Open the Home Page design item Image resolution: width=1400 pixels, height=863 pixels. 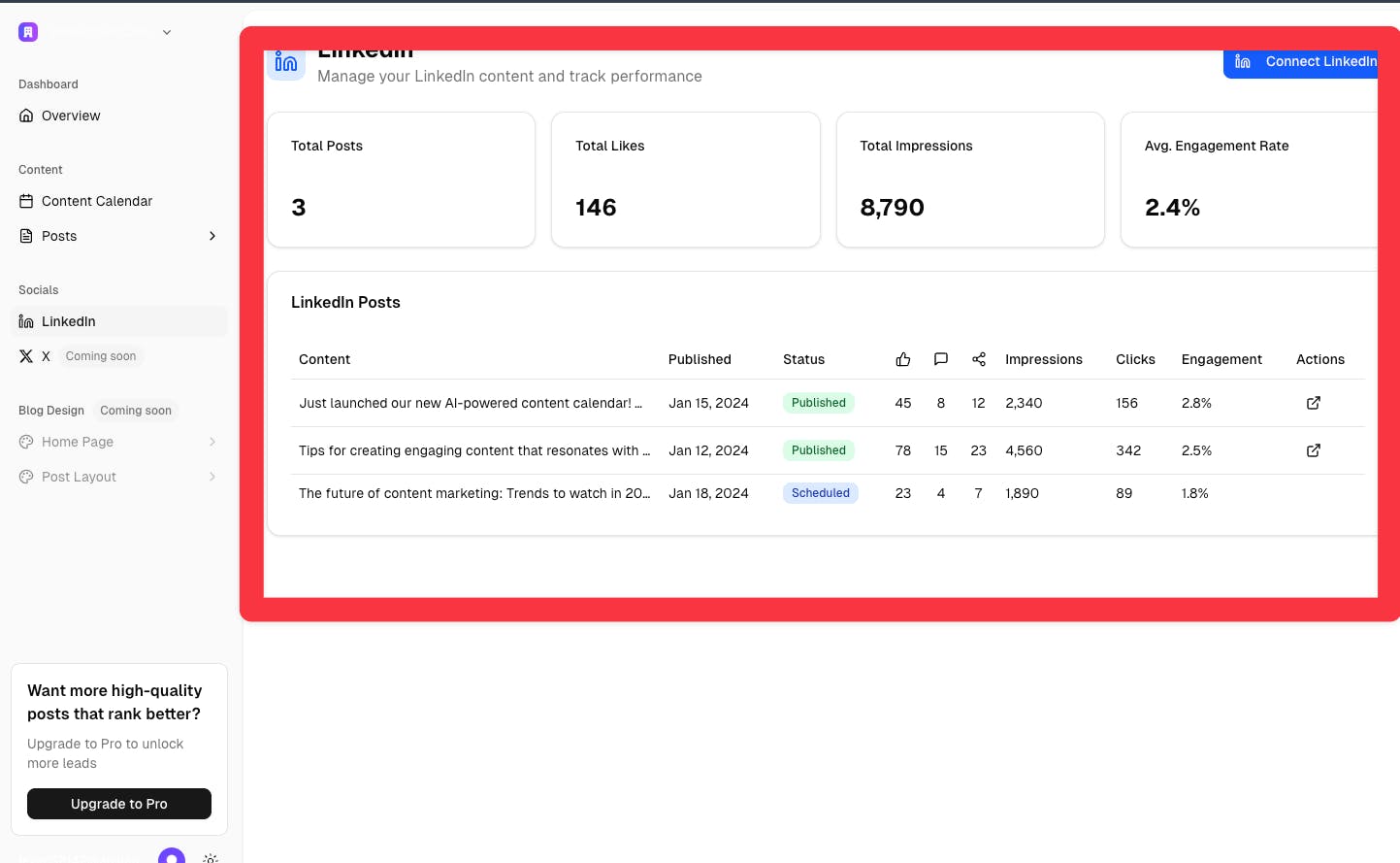tap(119, 442)
